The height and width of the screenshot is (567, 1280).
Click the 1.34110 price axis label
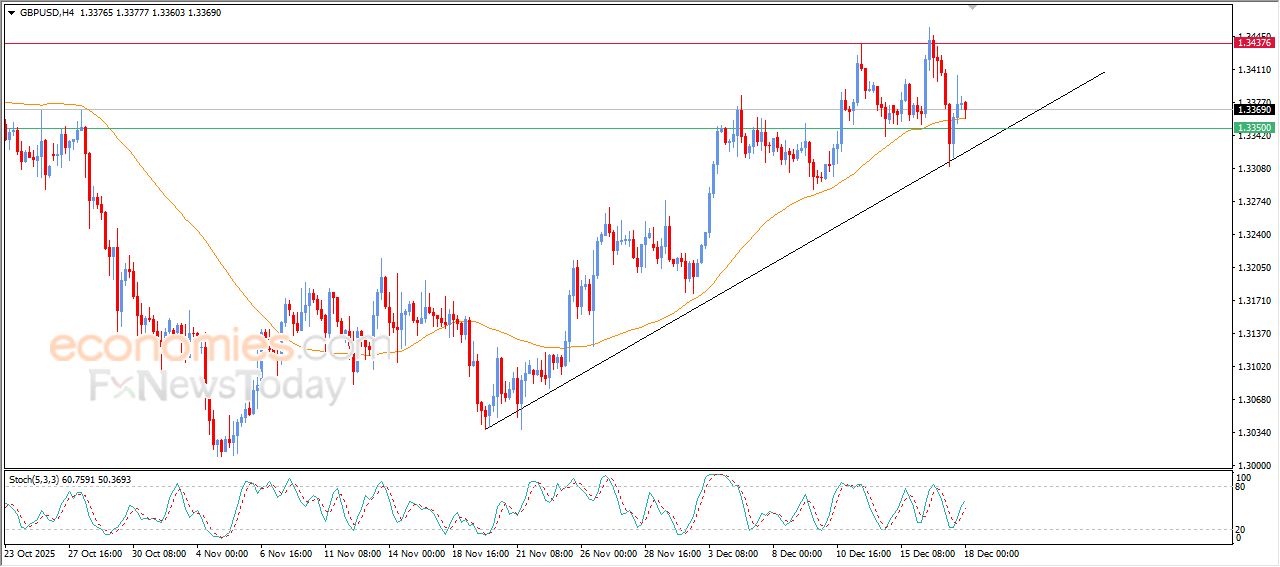[1254, 70]
